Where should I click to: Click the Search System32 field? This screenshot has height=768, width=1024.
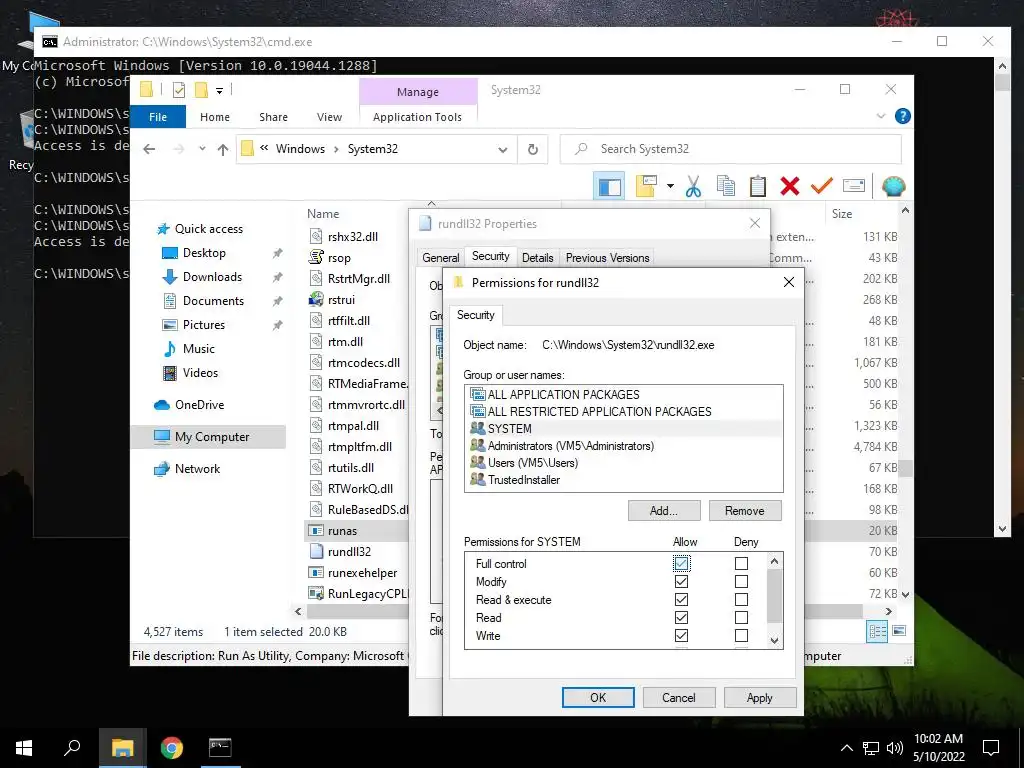coord(731,150)
